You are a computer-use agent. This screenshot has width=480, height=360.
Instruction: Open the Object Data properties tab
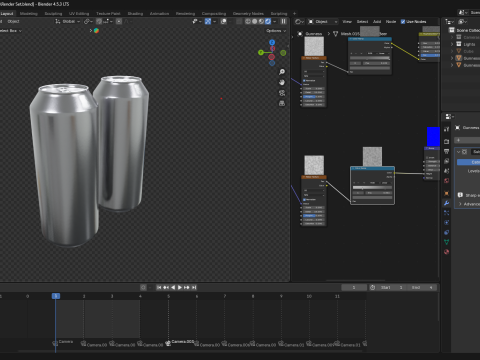point(447,242)
